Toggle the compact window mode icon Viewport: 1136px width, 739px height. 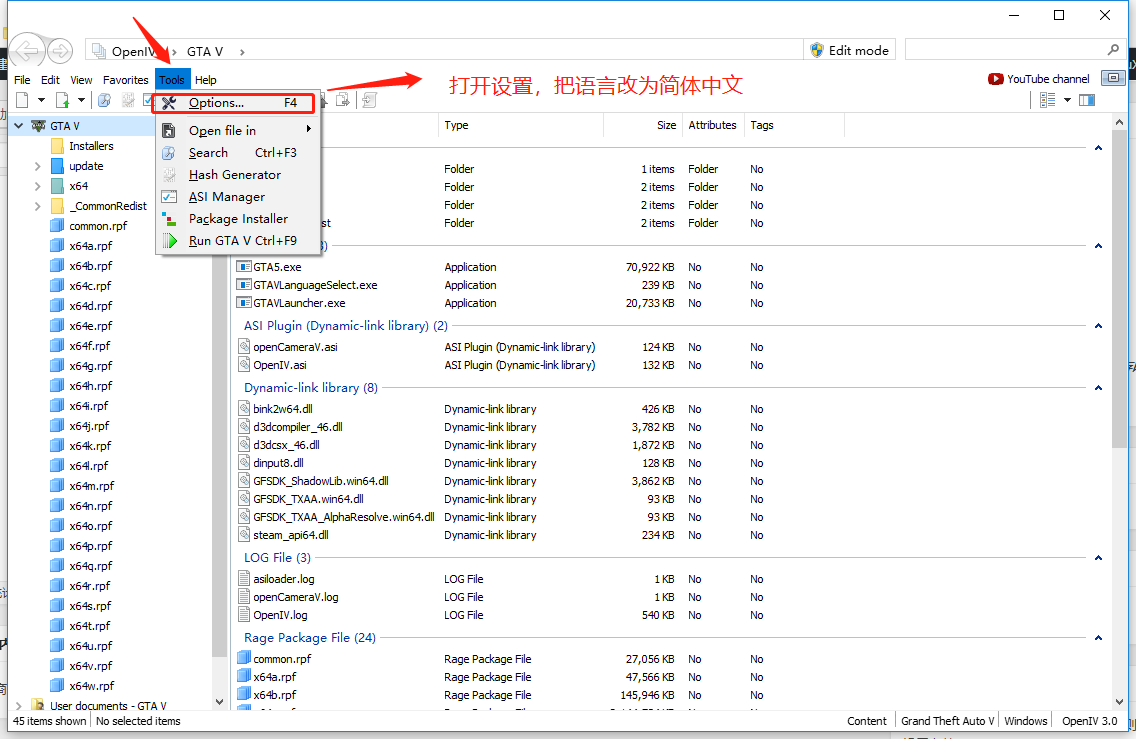pyautogui.click(x=1114, y=78)
